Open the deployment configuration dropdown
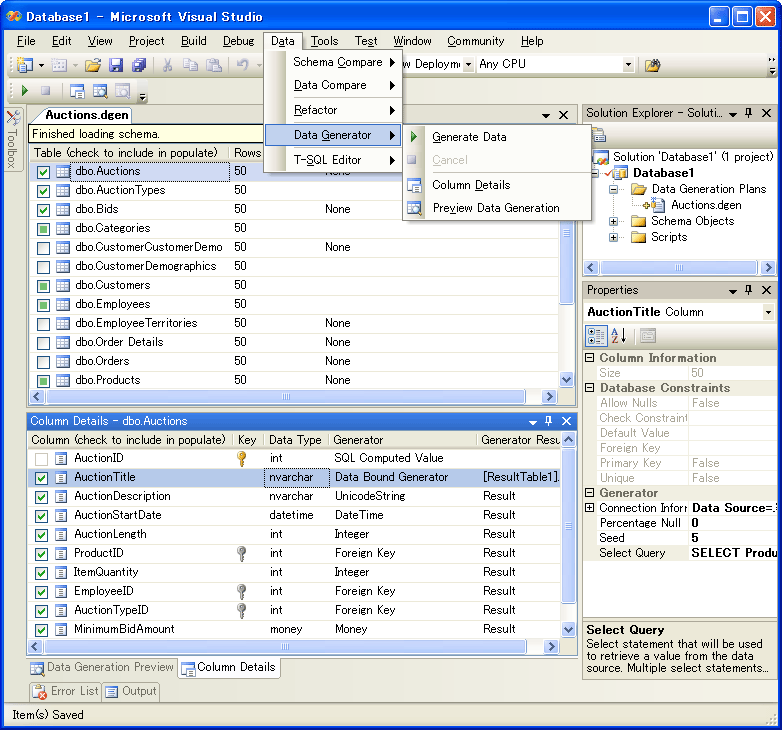 (468, 64)
